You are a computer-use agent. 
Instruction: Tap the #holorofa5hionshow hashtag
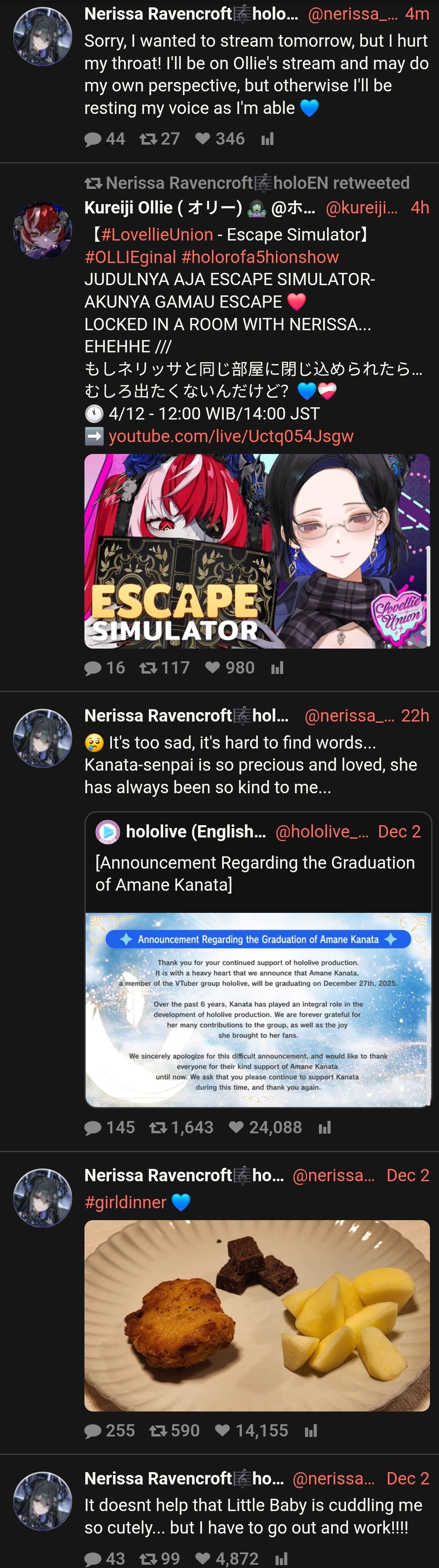click(260, 257)
